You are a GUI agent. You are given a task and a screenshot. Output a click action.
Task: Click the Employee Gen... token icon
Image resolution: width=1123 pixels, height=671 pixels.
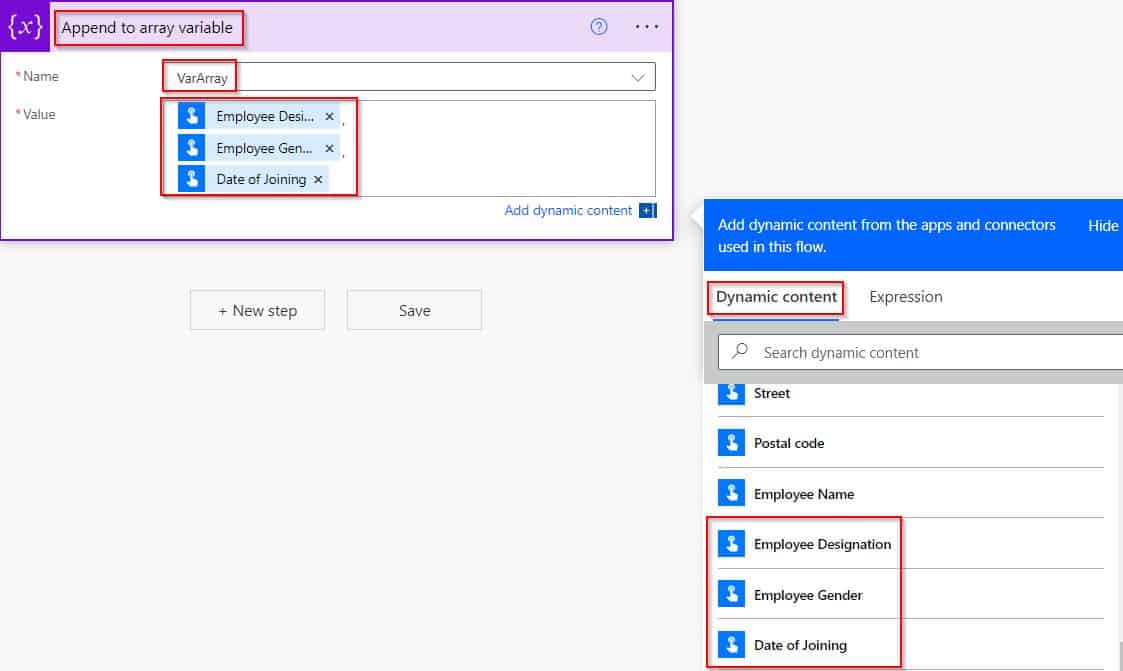coord(192,148)
